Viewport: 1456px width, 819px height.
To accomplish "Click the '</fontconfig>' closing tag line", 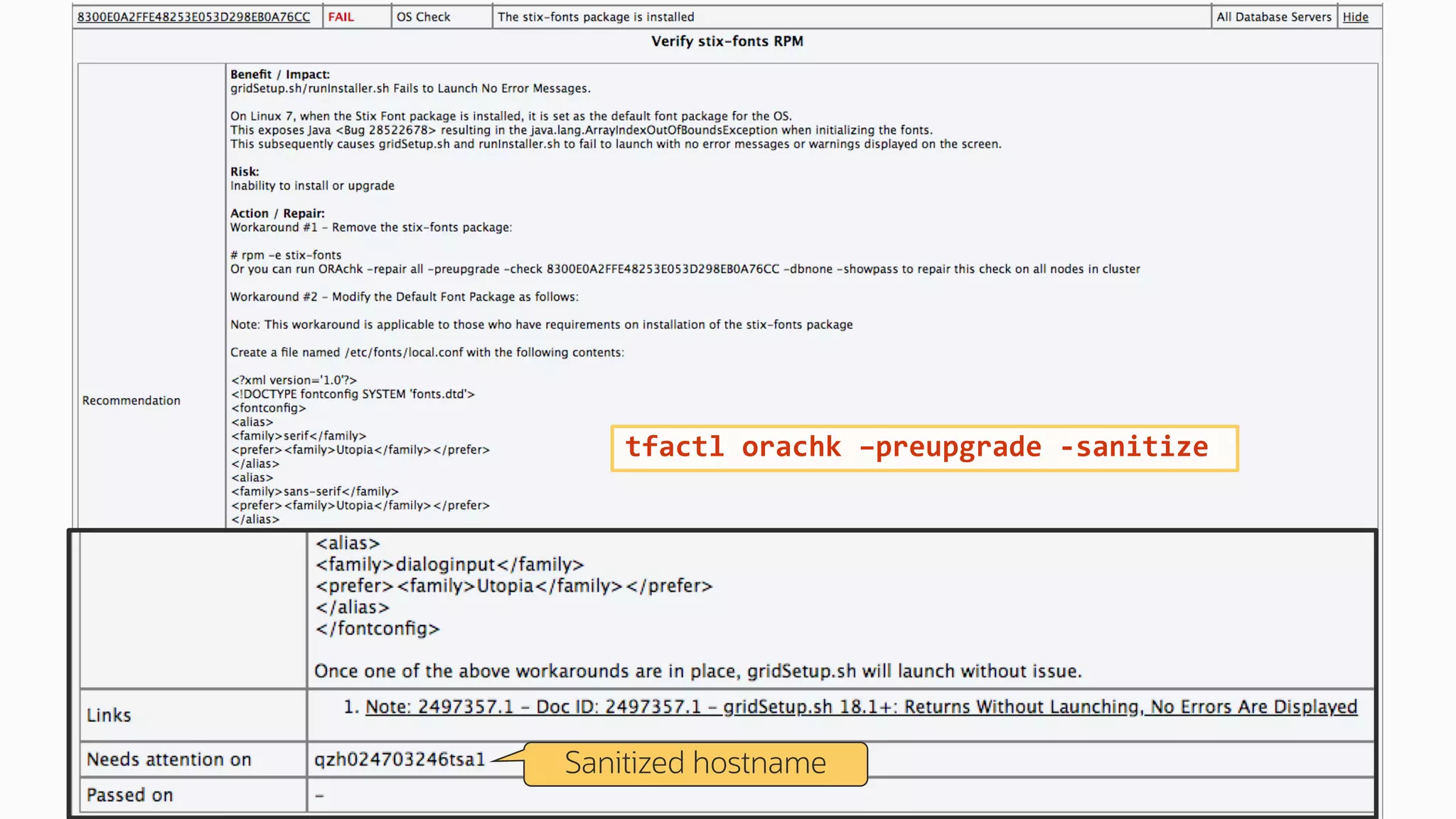I will point(378,628).
